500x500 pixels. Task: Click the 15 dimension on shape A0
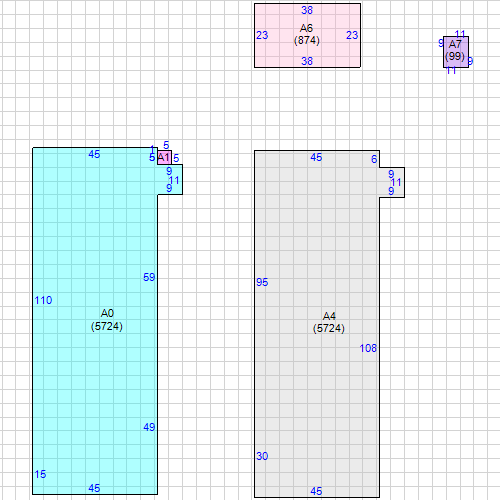(x=40, y=474)
